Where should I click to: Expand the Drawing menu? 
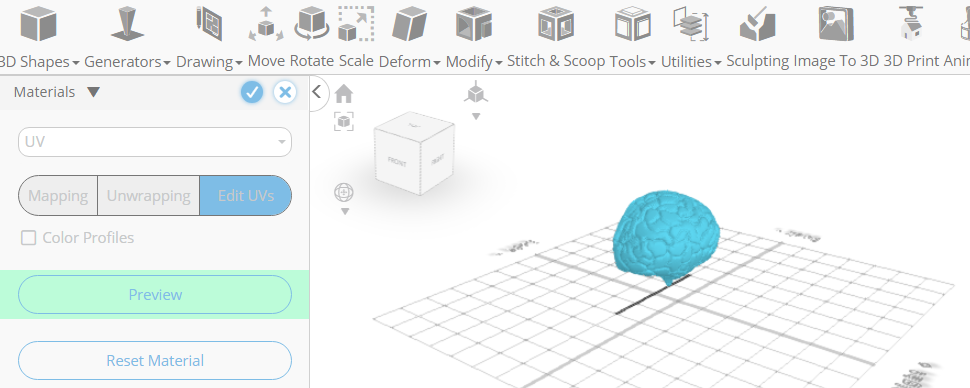239,63
